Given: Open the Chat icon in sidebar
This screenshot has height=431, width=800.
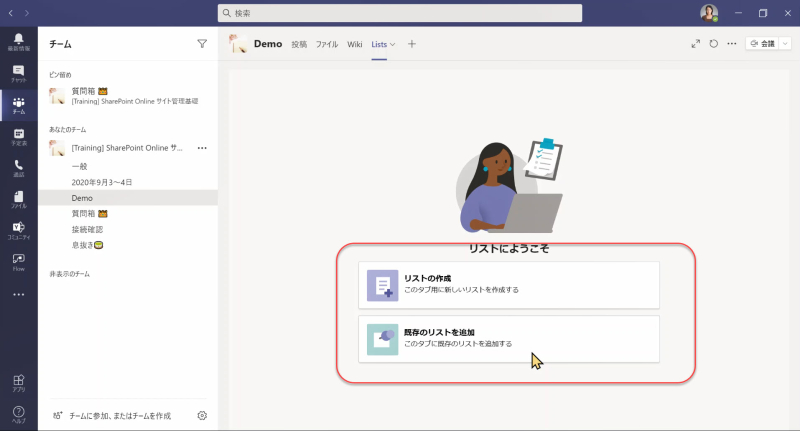Looking at the screenshot, I should click(18, 73).
